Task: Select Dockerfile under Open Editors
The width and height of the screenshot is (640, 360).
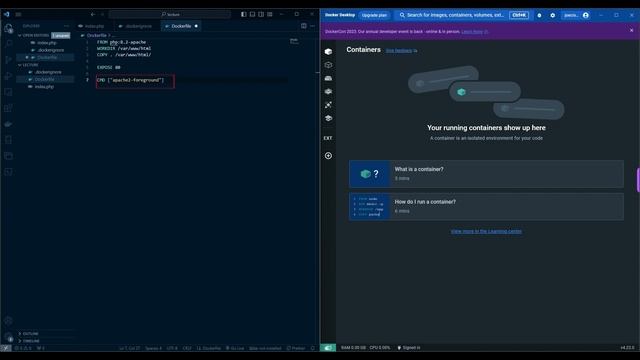Action: tap(46, 58)
